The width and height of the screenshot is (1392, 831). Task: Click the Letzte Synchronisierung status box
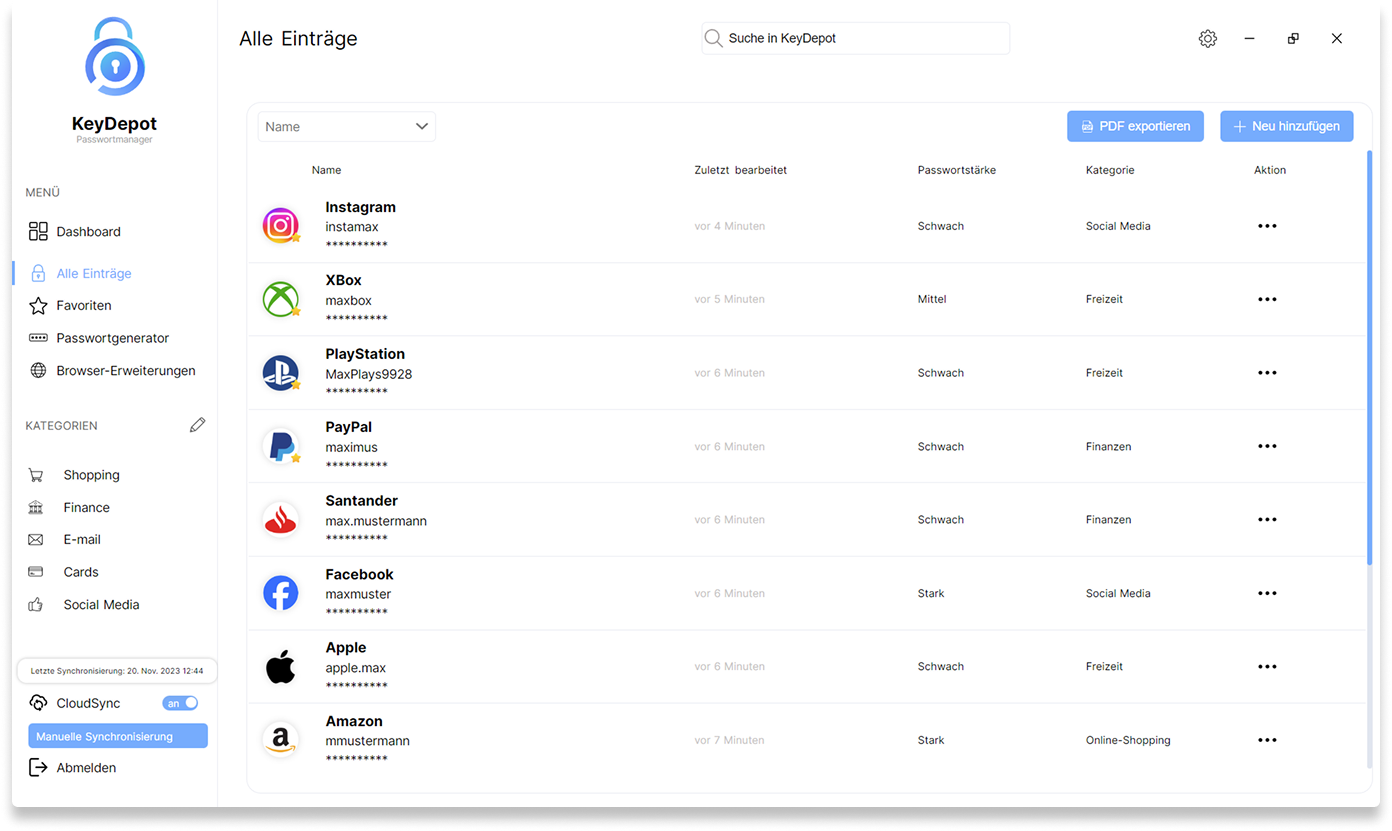click(x=117, y=670)
